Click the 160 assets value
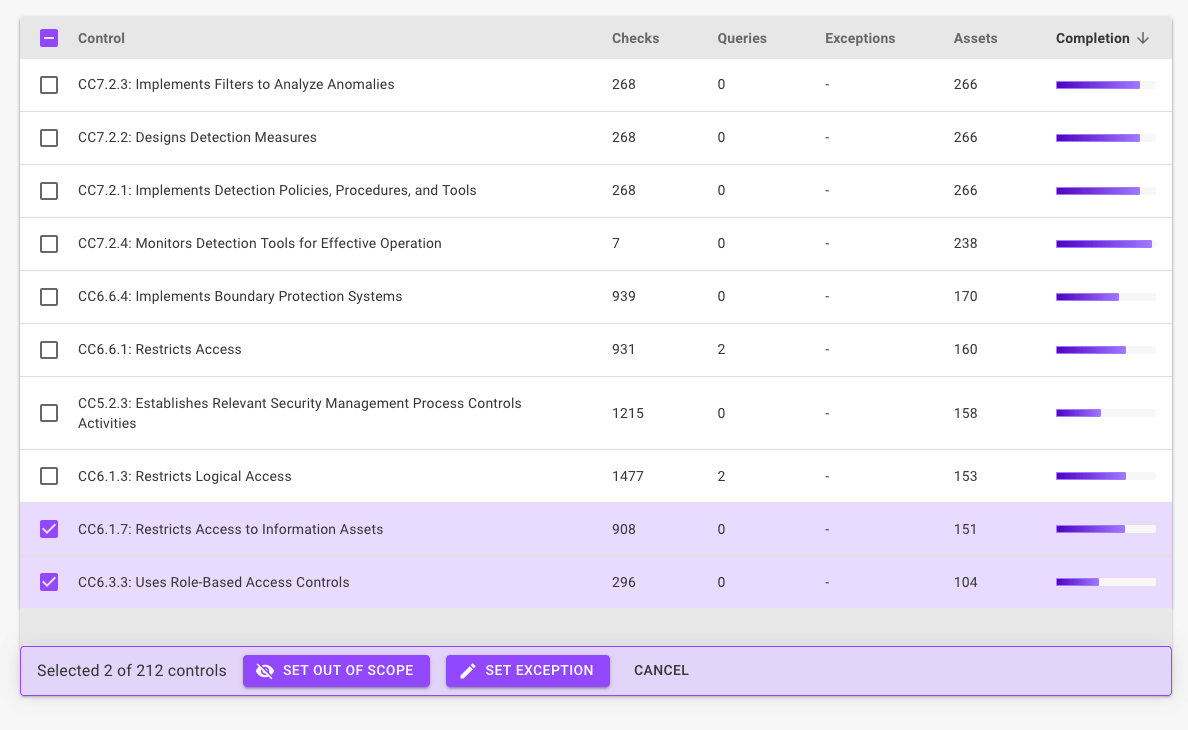 (965, 349)
